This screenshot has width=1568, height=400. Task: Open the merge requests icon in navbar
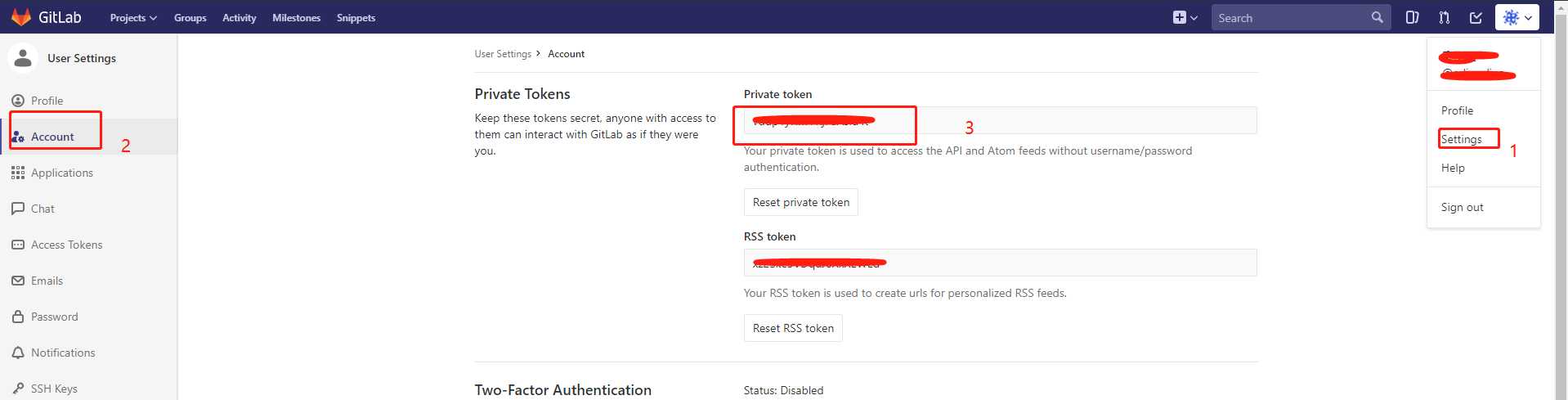tap(1444, 17)
